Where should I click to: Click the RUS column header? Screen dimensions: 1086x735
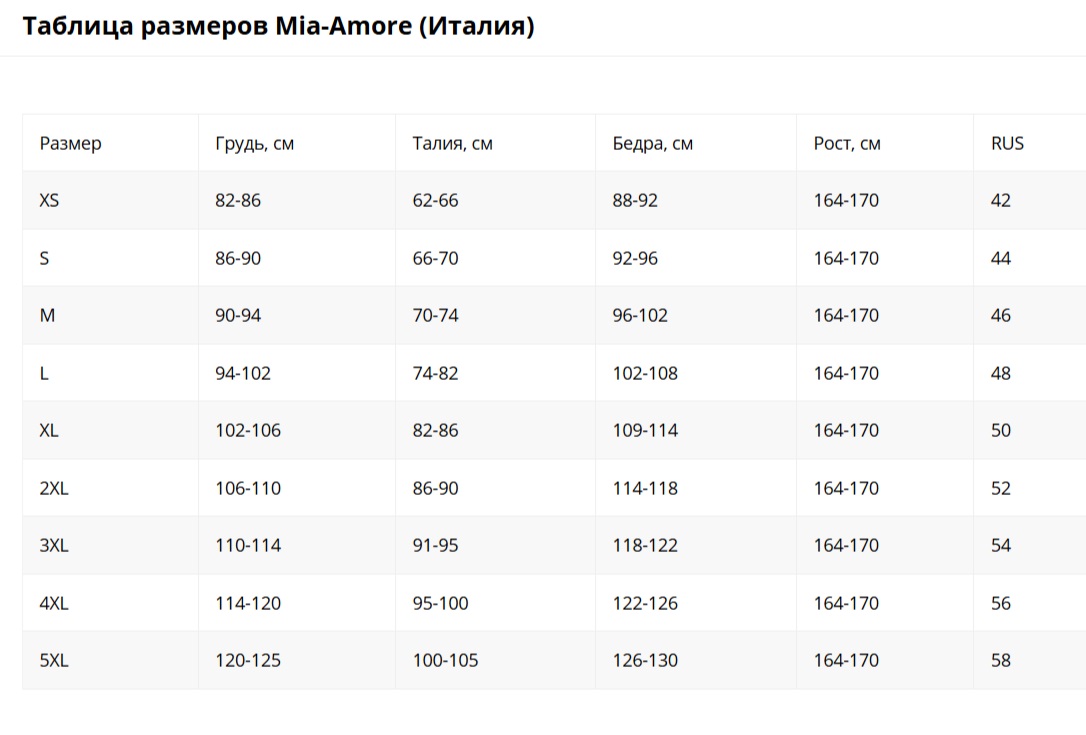pyautogui.click(x=1007, y=143)
